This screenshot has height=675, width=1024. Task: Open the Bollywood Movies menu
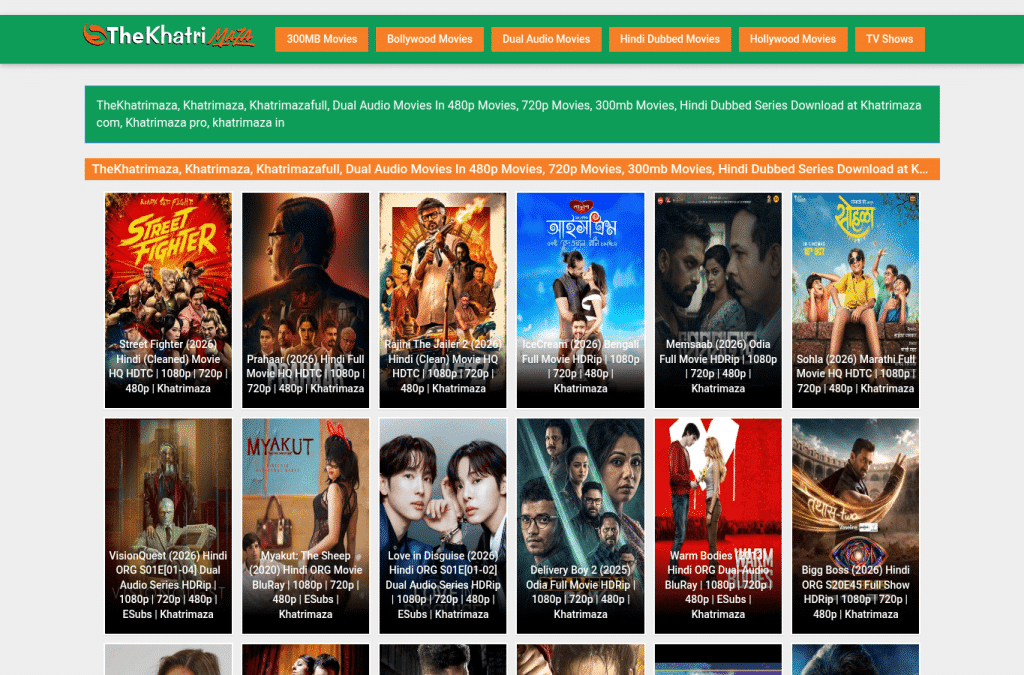pos(430,39)
